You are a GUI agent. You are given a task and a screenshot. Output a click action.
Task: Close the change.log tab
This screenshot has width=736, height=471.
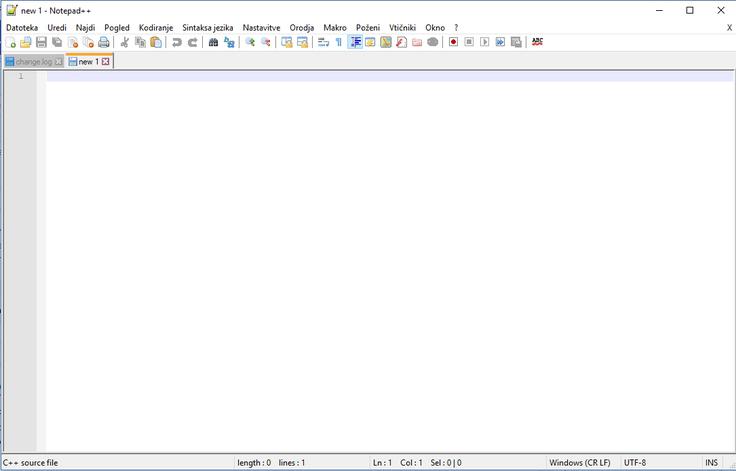pos(58,62)
